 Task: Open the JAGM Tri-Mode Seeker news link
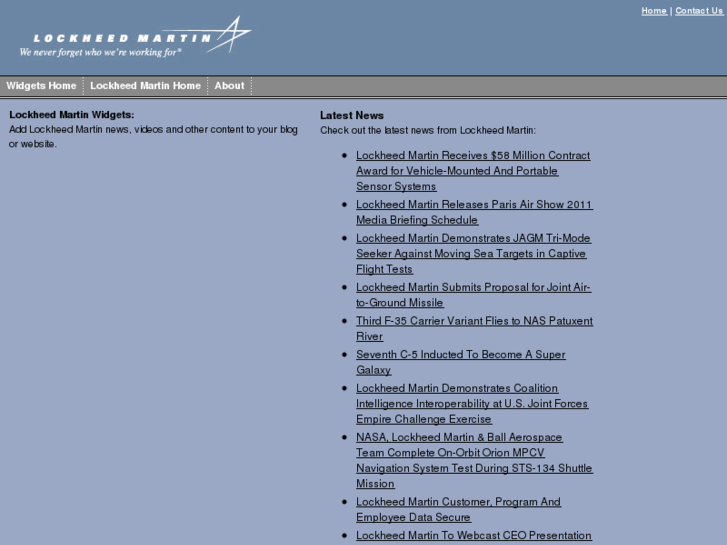[473, 253]
